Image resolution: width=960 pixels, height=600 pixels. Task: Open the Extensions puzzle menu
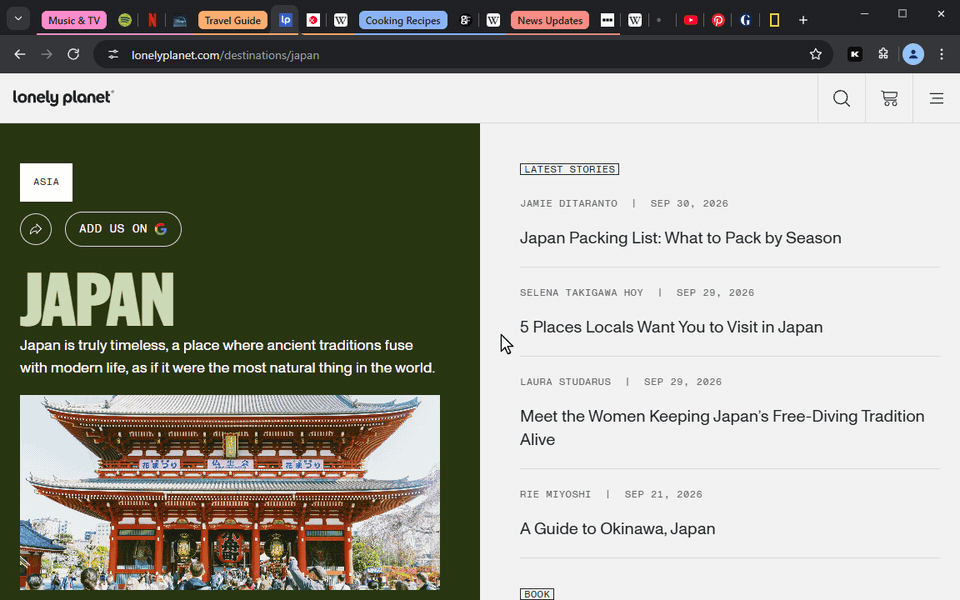[883, 54]
